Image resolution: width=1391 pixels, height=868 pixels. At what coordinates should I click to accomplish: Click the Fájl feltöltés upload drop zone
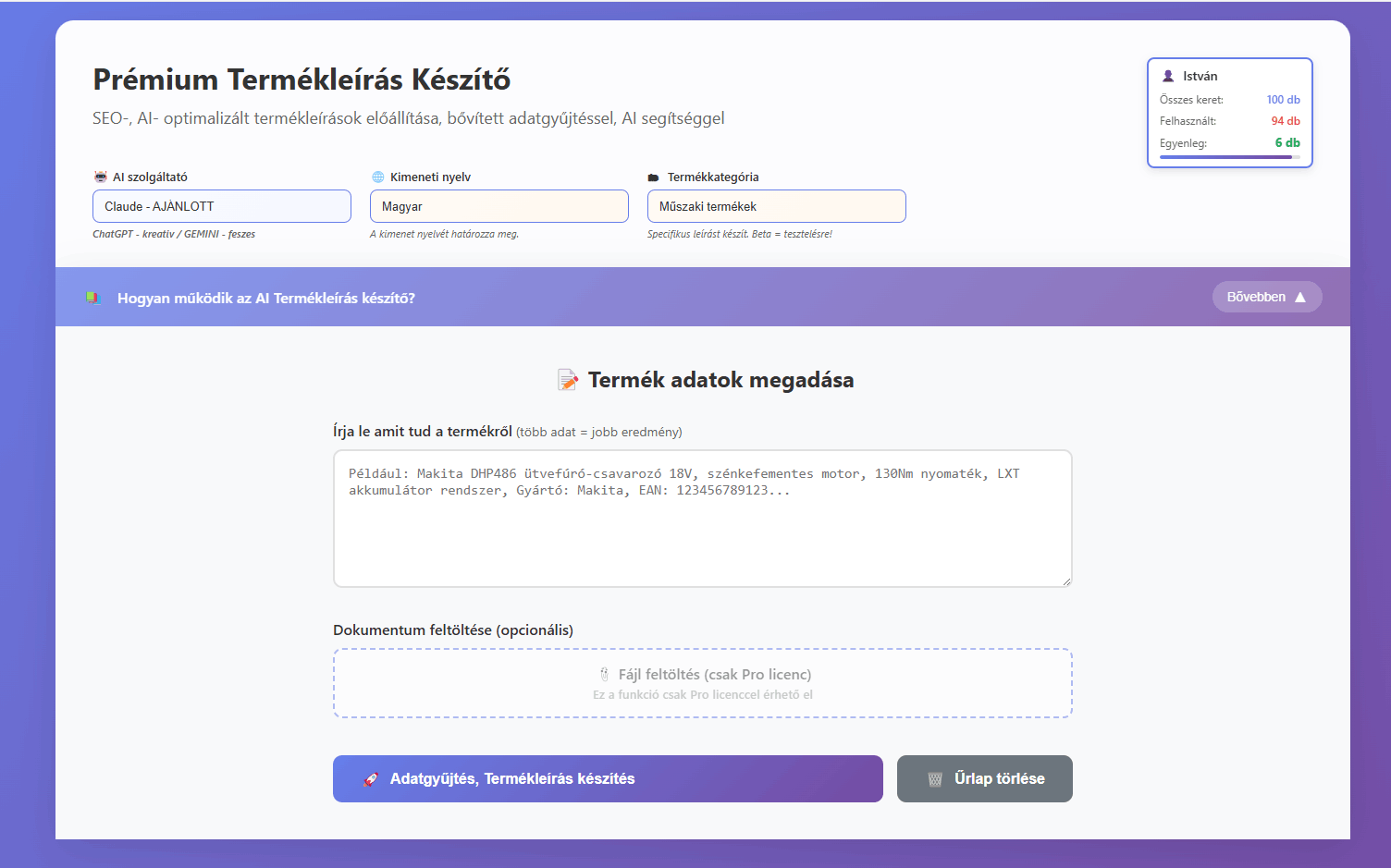coord(703,683)
